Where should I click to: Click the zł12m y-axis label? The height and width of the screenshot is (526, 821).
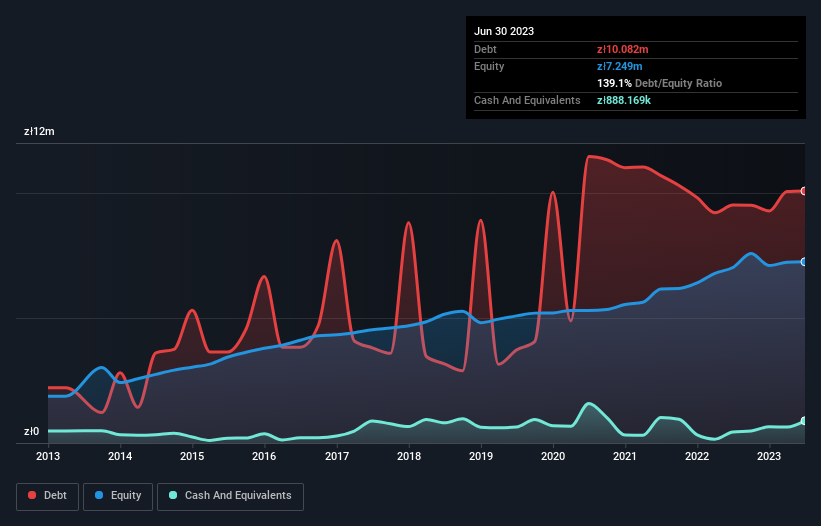pyautogui.click(x=39, y=131)
